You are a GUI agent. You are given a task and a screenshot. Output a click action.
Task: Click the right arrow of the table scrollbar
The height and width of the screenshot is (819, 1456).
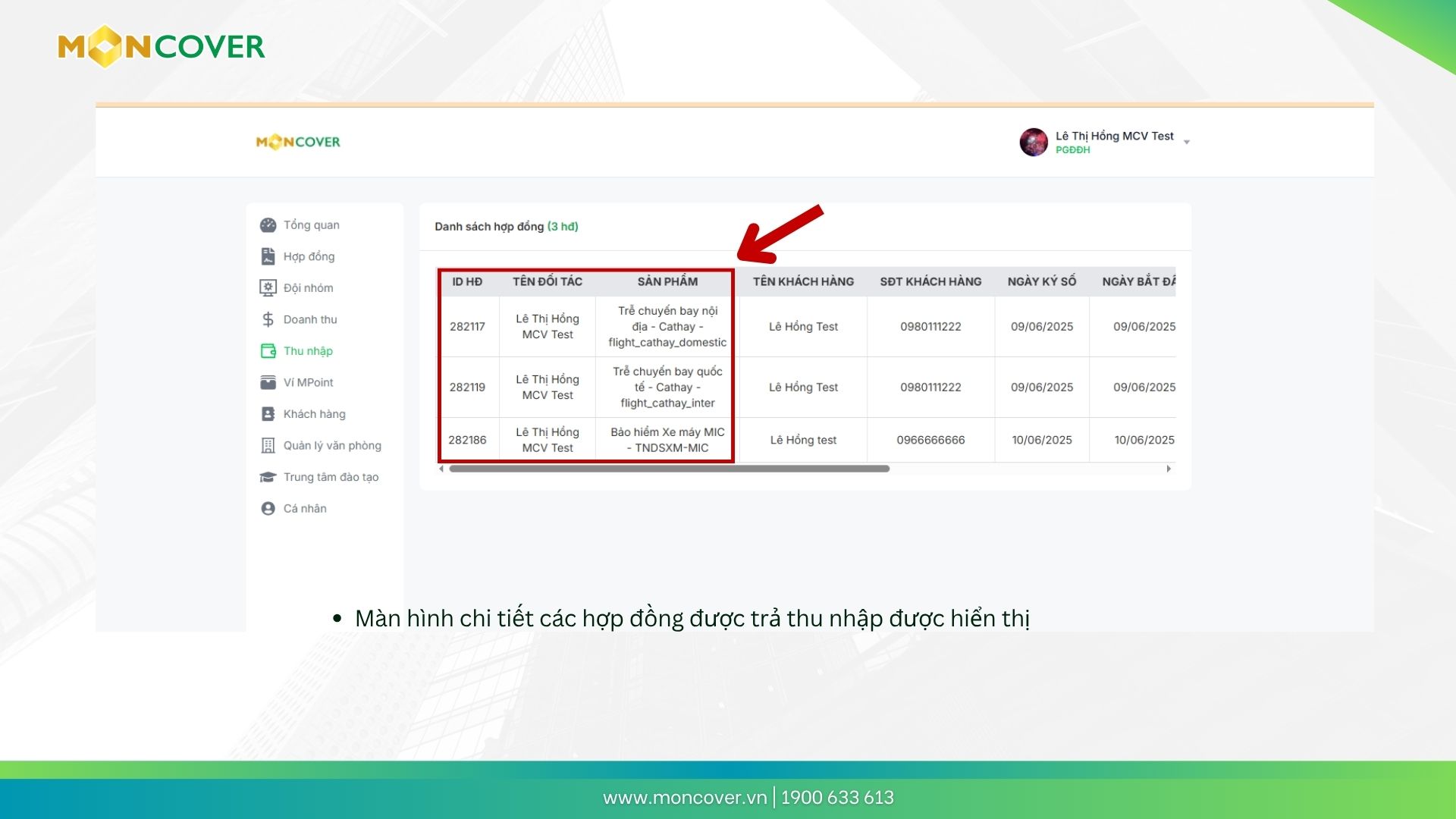pos(1169,469)
